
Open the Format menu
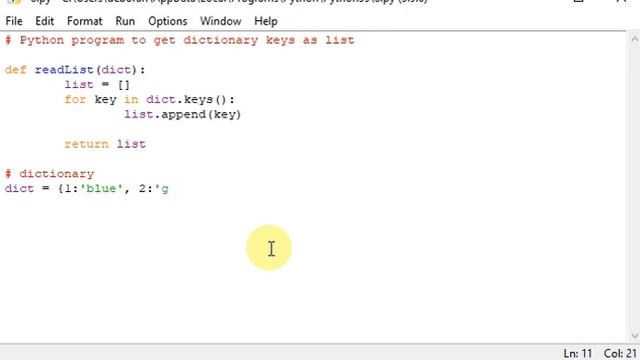coord(84,21)
